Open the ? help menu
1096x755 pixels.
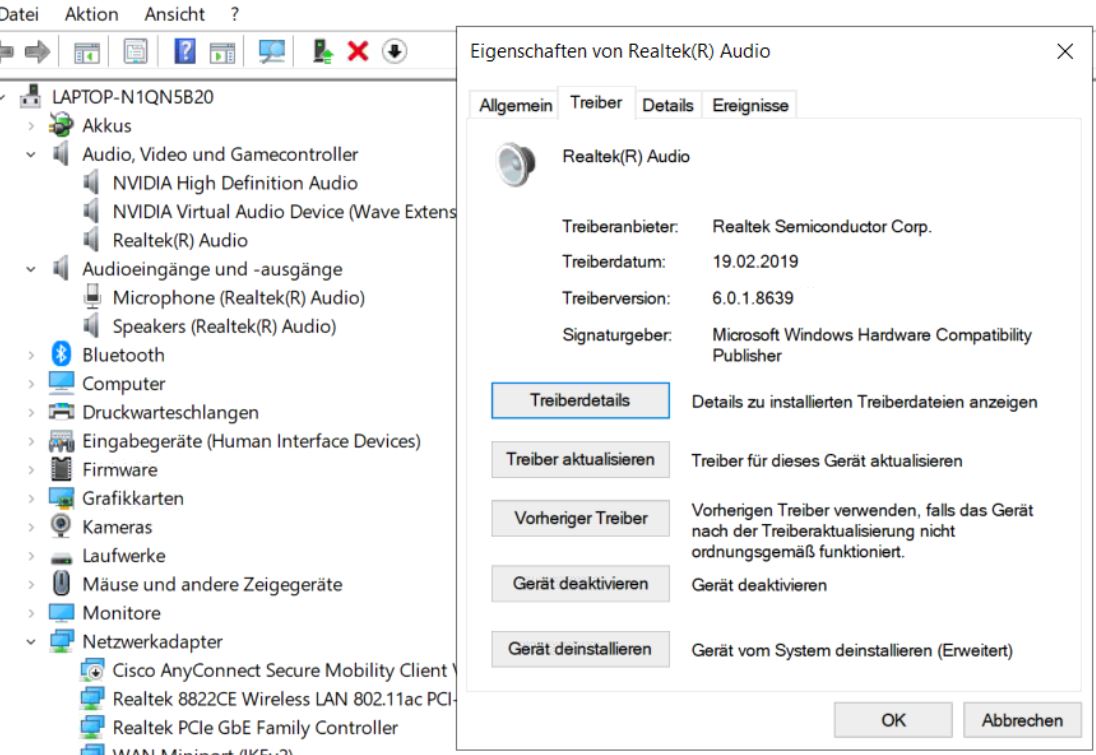[x=235, y=14]
